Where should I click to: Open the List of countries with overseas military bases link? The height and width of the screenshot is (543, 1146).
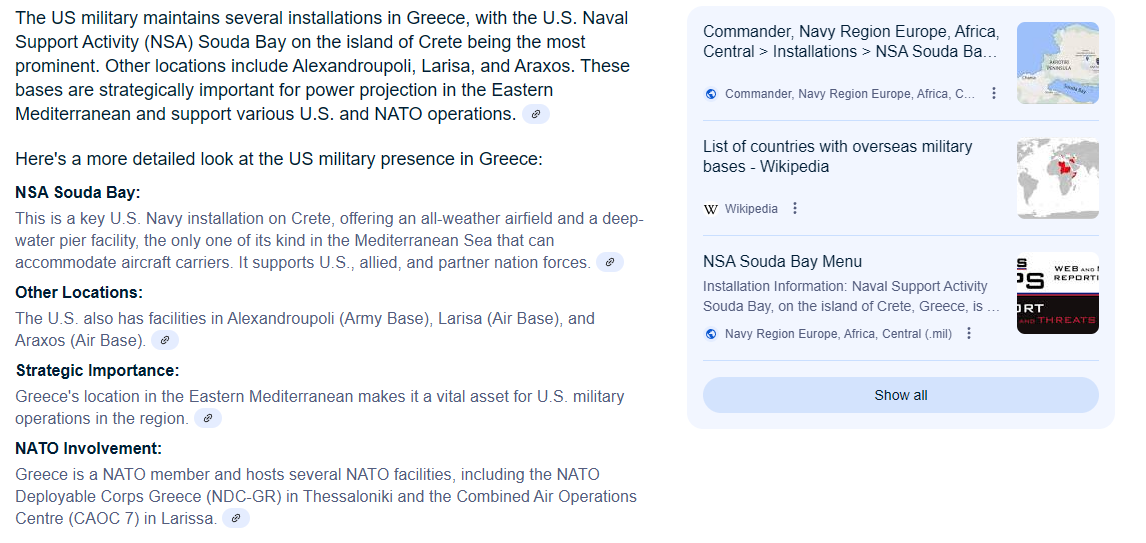[x=838, y=156]
